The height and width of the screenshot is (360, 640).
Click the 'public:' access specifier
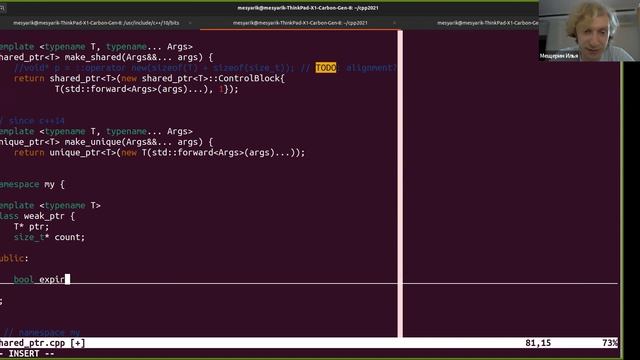[14, 258]
